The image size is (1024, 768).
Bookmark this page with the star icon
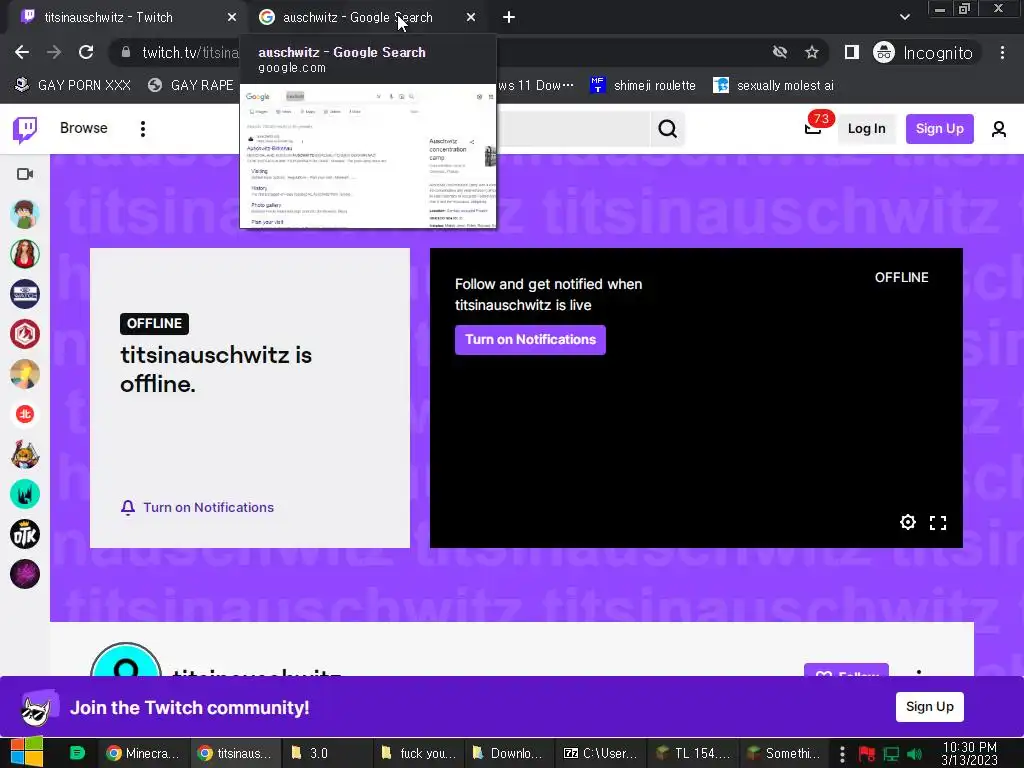(x=812, y=52)
